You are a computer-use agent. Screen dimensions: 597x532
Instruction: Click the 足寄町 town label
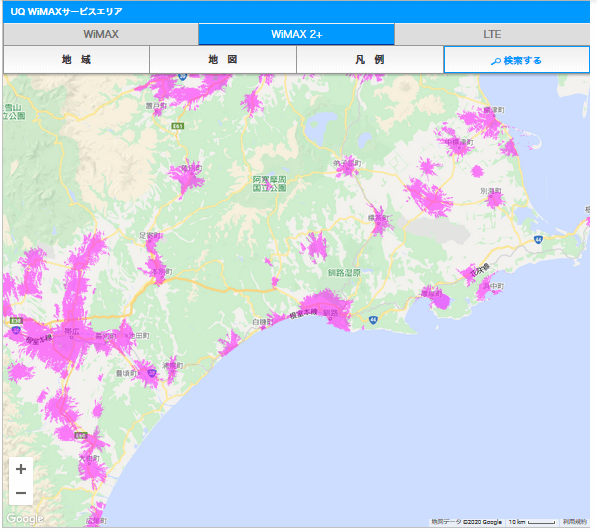tap(149, 236)
